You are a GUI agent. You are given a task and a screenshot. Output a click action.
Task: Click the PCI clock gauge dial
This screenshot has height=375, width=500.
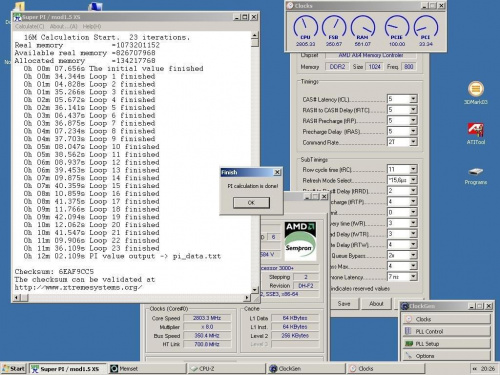tap(426, 27)
